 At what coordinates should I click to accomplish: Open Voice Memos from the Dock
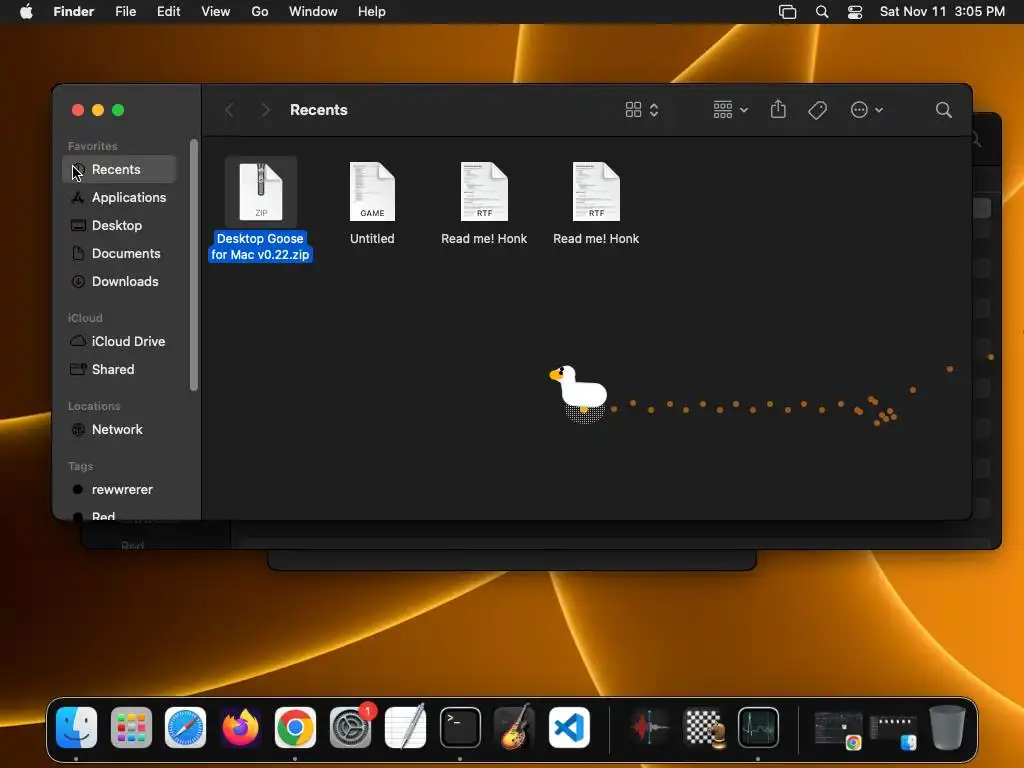click(x=649, y=727)
